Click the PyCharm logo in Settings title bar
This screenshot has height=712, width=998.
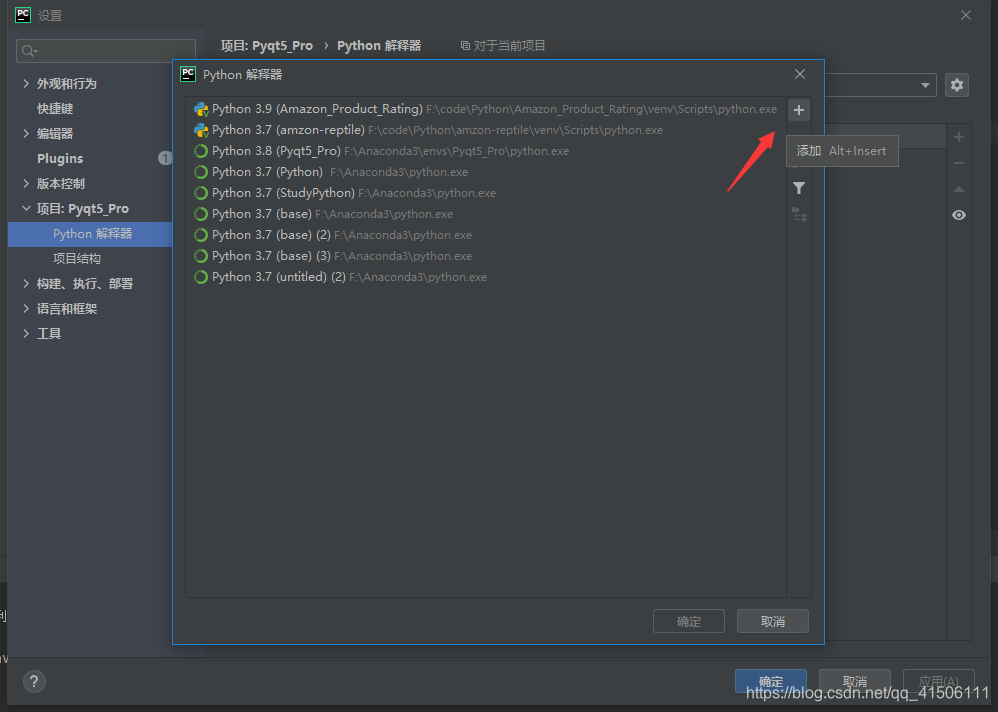pyautogui.click(x=23, y=15)
